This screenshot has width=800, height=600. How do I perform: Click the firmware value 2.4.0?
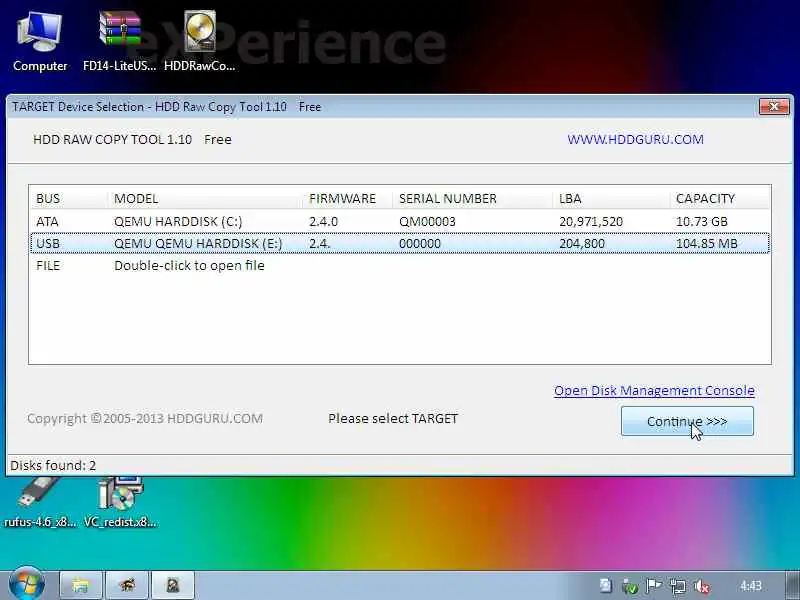point(323,221)
